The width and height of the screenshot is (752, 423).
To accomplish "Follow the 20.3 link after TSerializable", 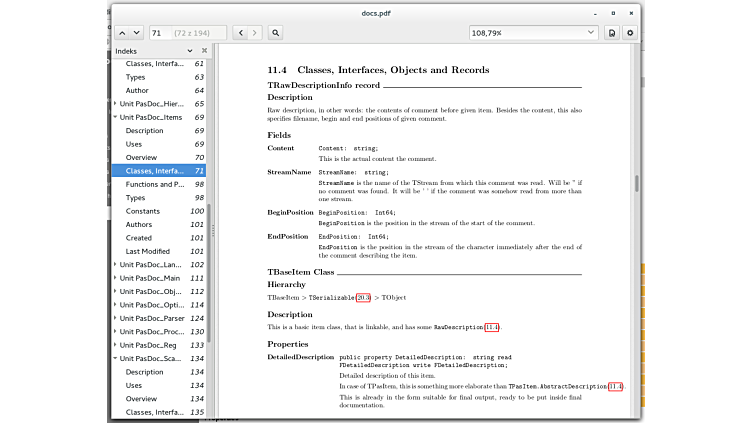I will pos(363,297).
